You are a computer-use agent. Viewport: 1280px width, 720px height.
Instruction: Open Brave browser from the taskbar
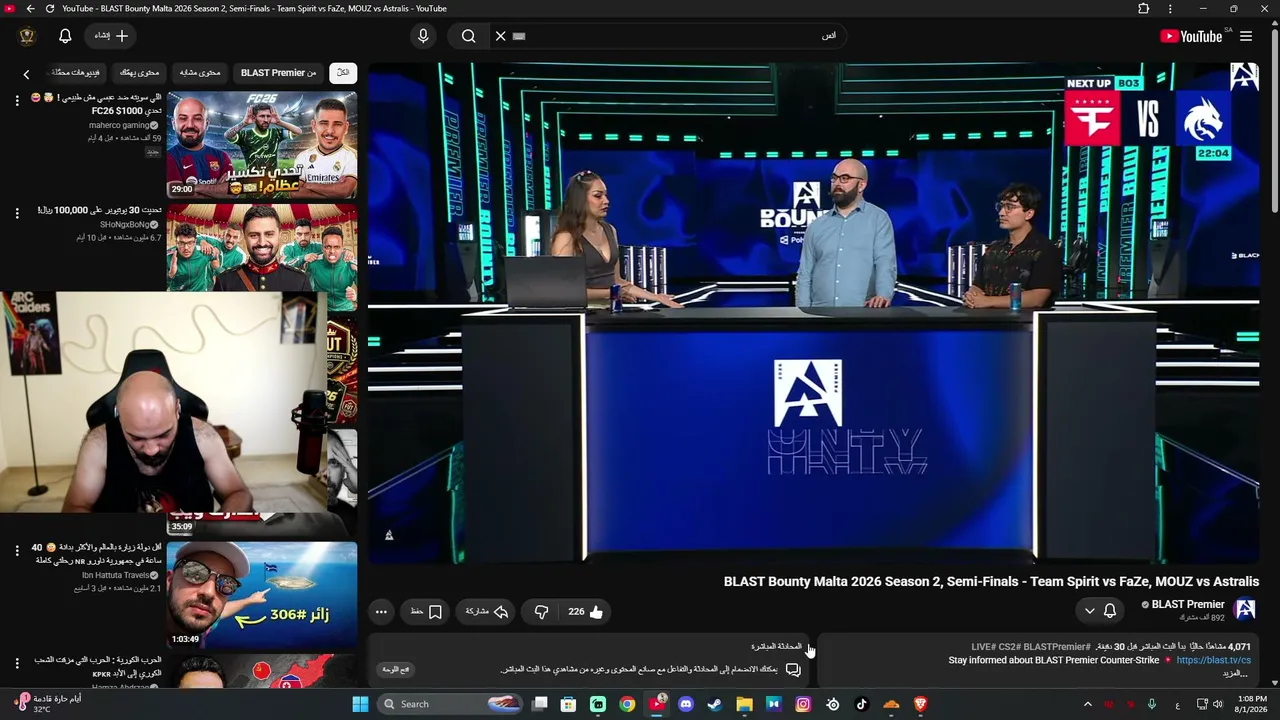(920, 704)
